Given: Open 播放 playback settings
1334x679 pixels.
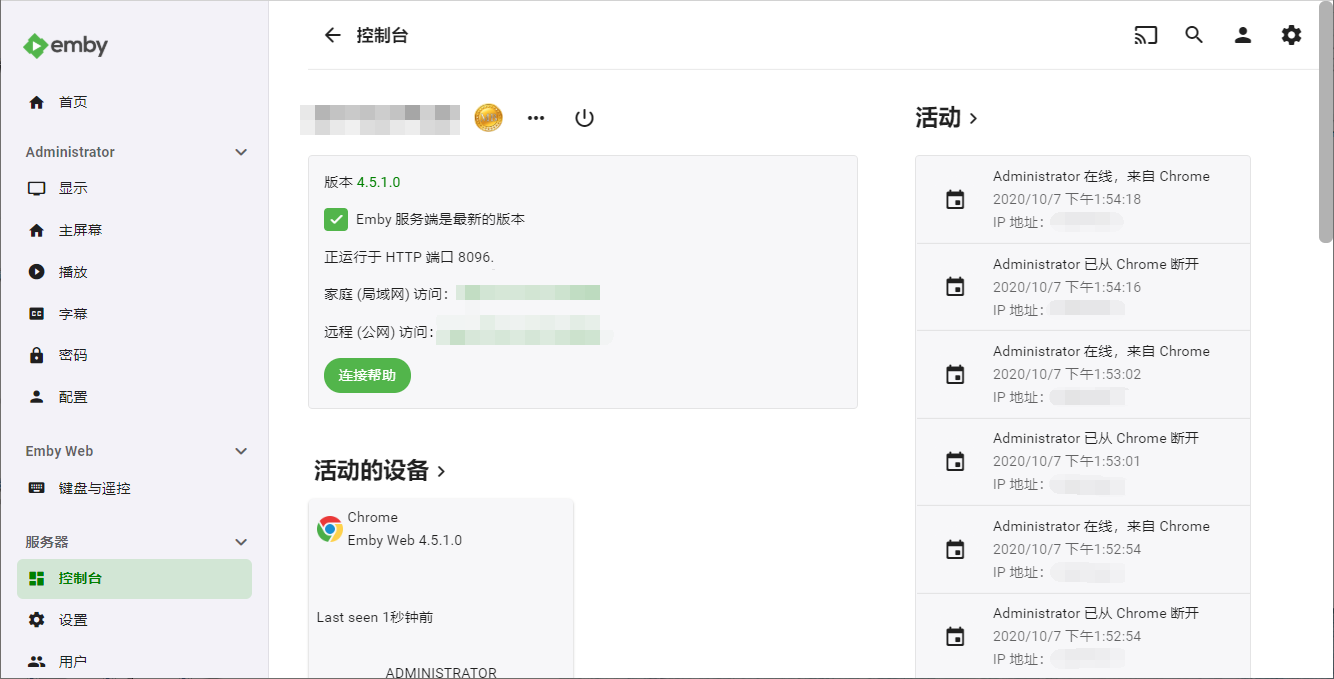Looking at the screenshot, I should 134,272.
